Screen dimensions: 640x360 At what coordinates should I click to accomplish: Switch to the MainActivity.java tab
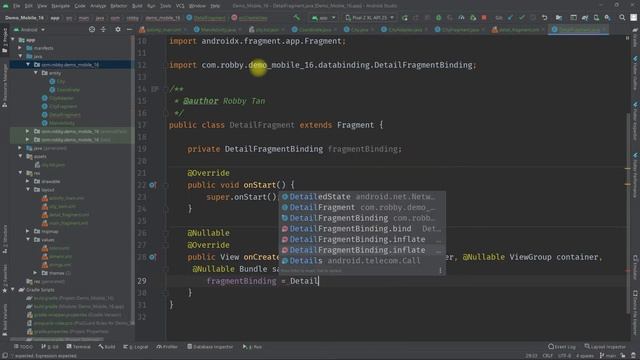(x=218, y=29)
